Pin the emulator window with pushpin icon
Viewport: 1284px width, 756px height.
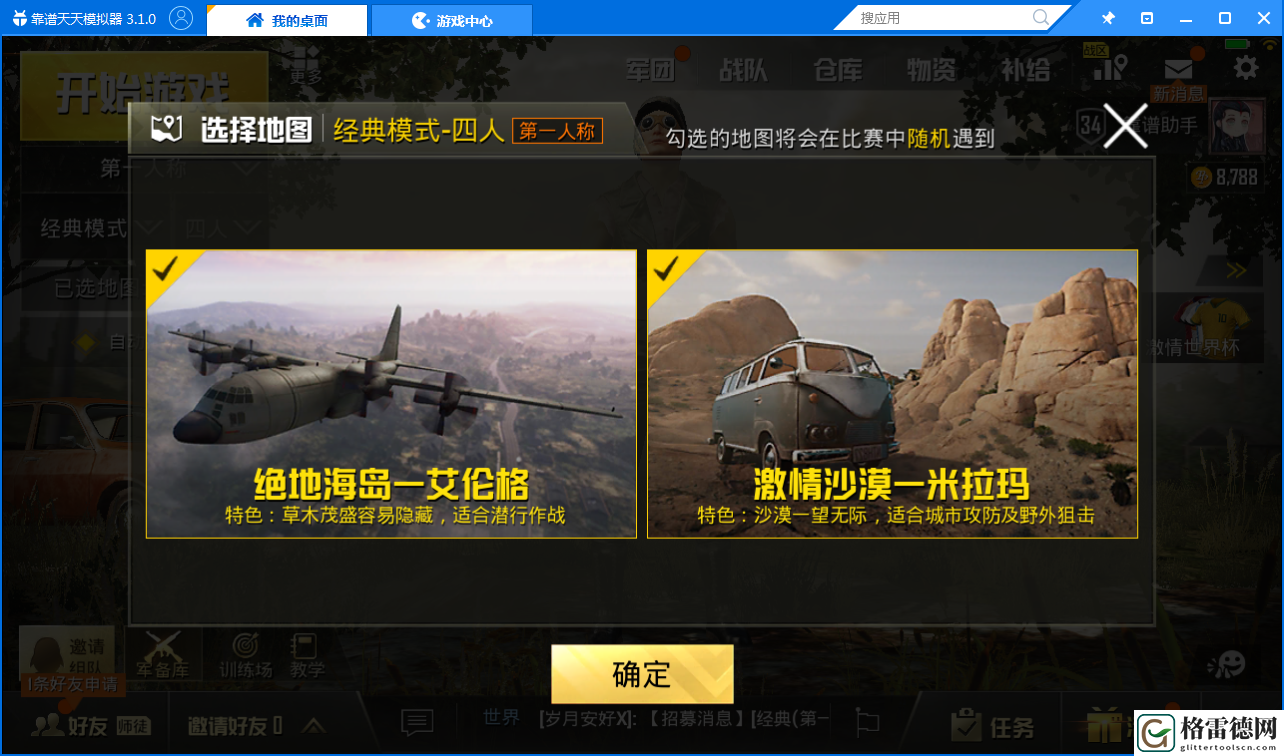(x=1108, y=18)
